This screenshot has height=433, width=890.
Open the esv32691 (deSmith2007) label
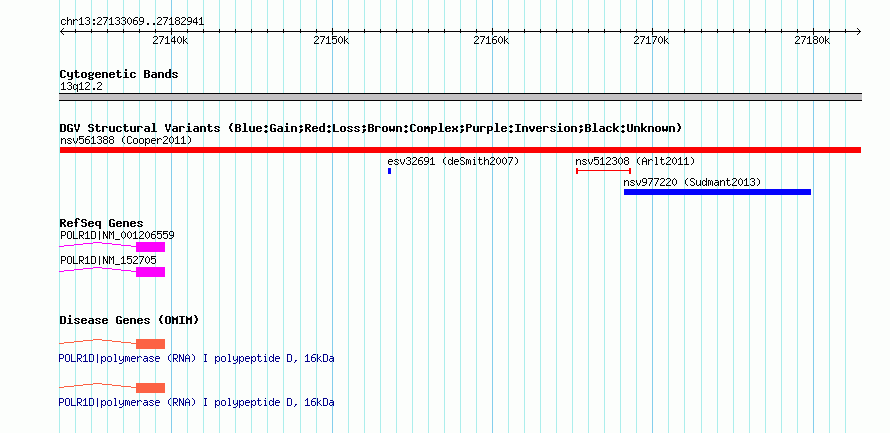[454, 161]
